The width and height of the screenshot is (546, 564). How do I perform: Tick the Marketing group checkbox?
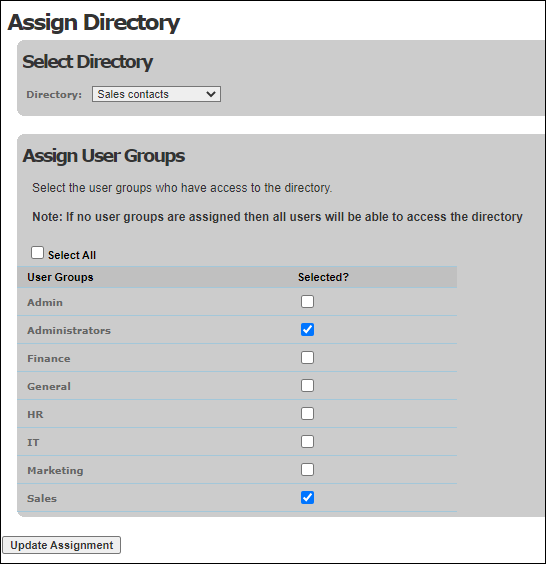click(307, 469)
